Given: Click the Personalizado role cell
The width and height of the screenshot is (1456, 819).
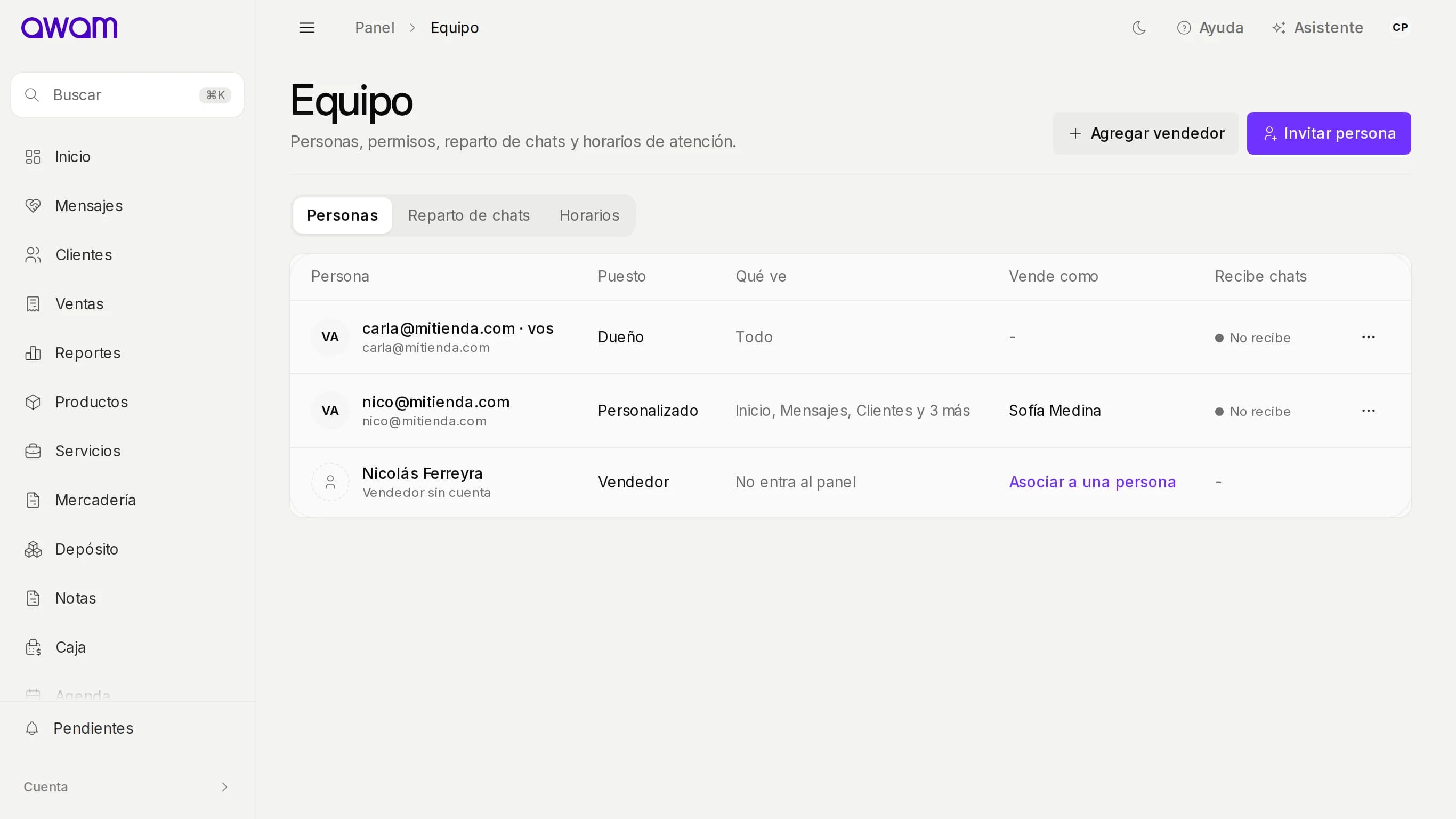Looking at the screenshot, I should click(648, 411).
